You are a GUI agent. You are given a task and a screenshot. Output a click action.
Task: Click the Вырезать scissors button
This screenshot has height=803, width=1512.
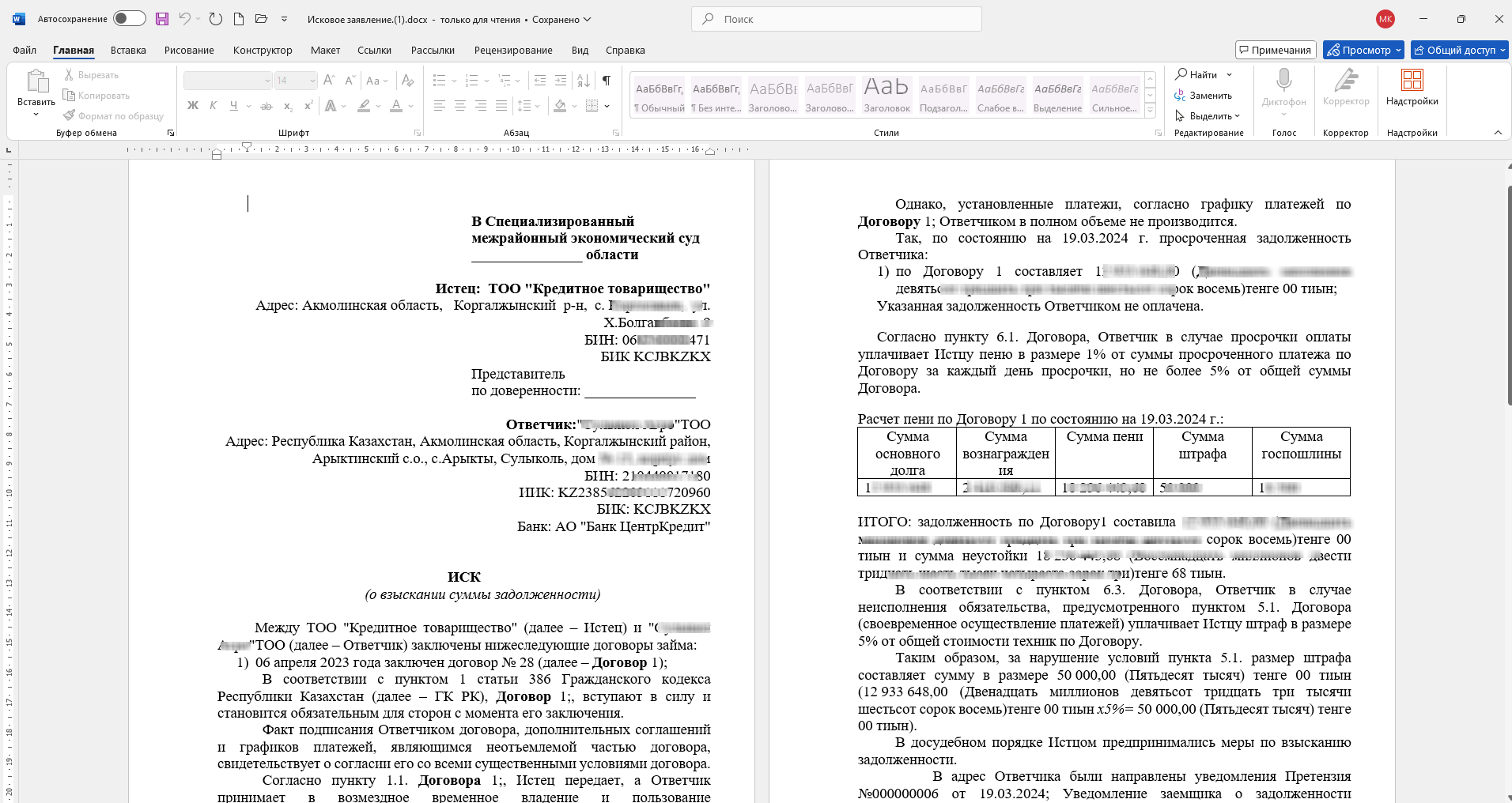92,75
